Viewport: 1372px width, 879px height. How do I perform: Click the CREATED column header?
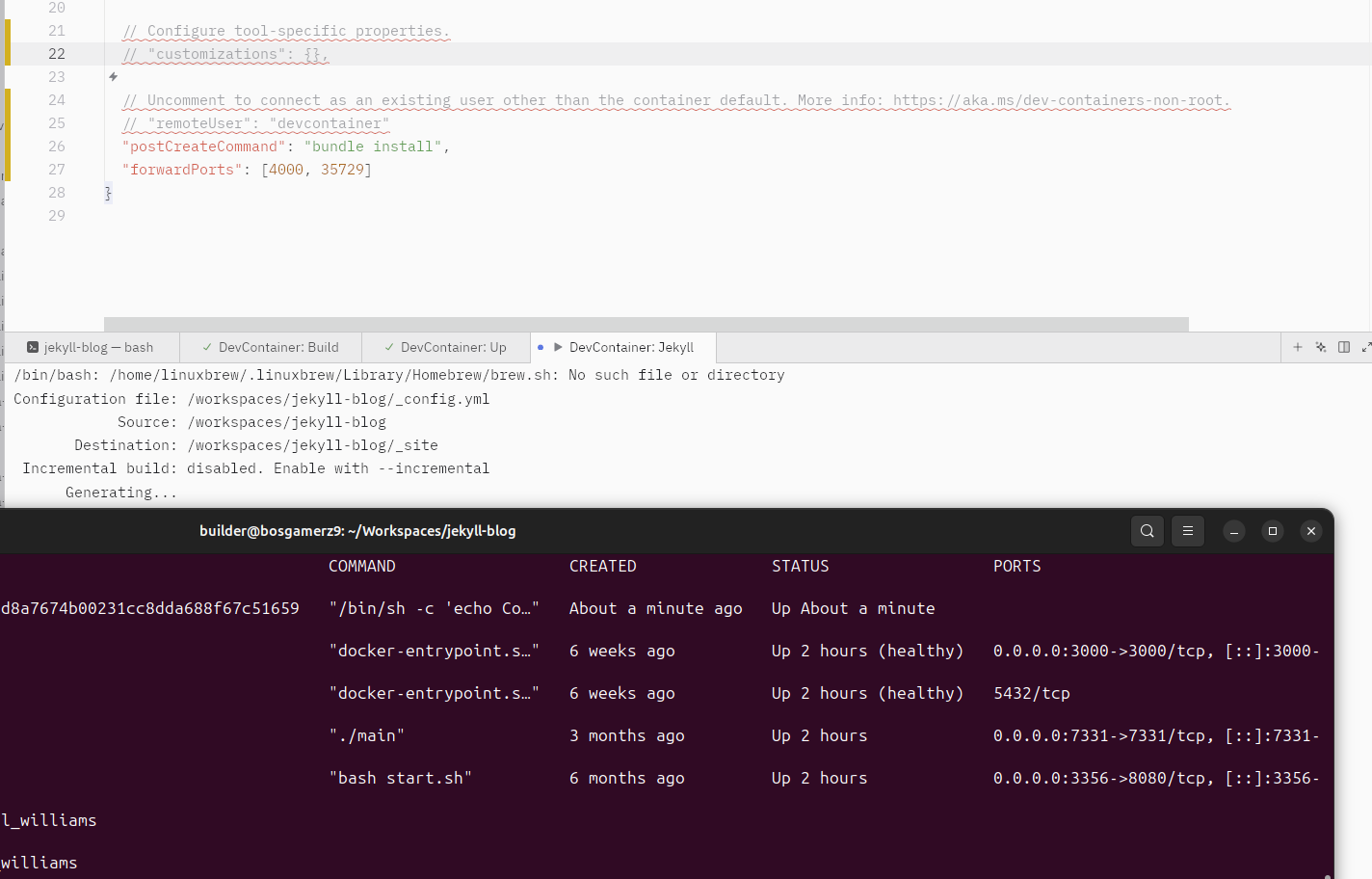coord(603,566)
